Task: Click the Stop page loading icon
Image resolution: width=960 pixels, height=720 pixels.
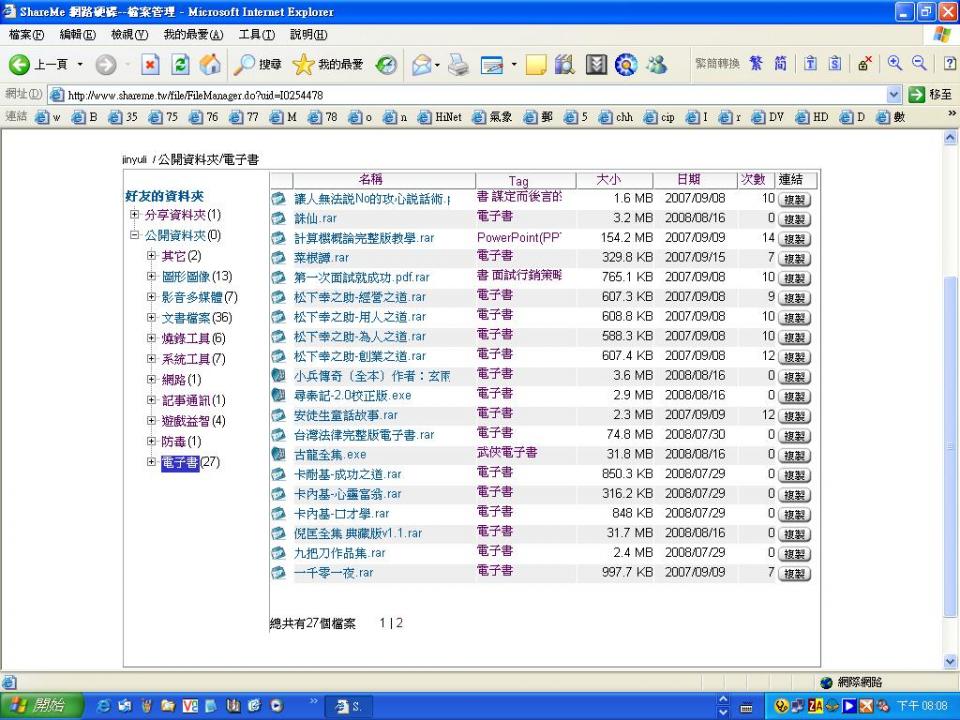Action: pos(150,64)
